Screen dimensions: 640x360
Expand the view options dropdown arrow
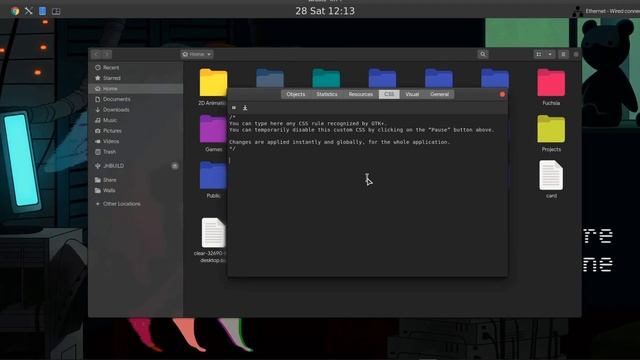coord(550,54)
